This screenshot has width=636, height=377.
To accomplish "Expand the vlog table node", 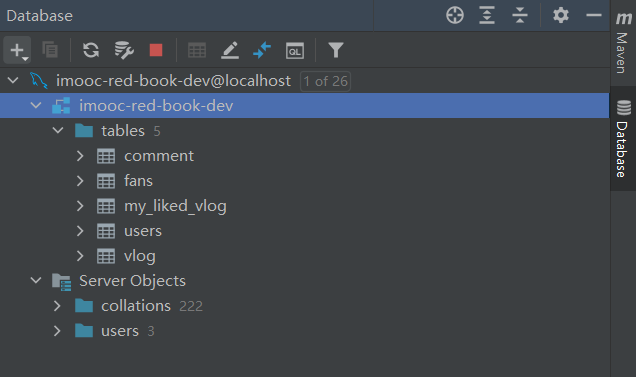I will pyautogui.click(x=80, y=256).
